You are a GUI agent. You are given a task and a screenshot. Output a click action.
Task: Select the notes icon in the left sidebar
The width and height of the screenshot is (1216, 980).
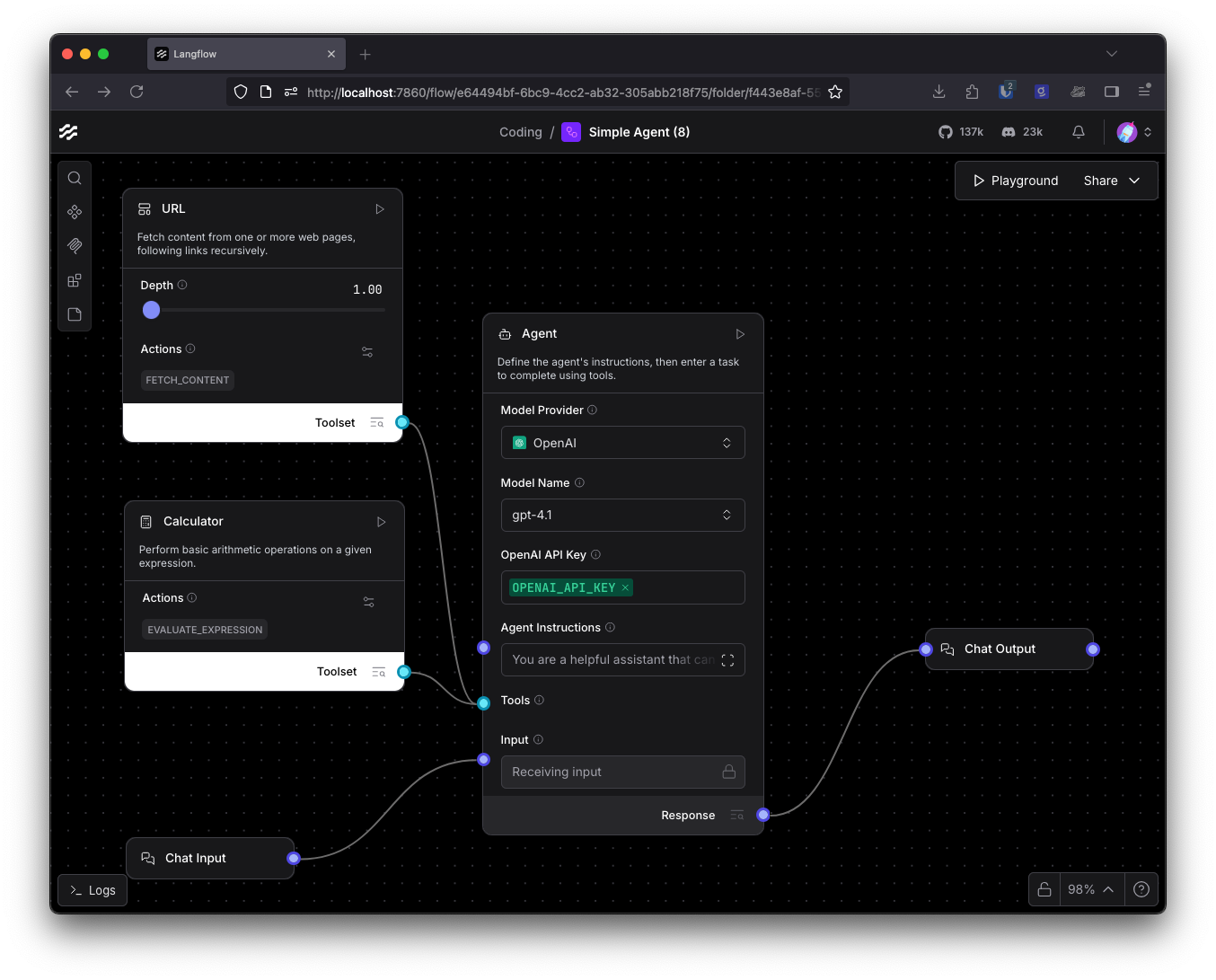[x=75, y=314]
